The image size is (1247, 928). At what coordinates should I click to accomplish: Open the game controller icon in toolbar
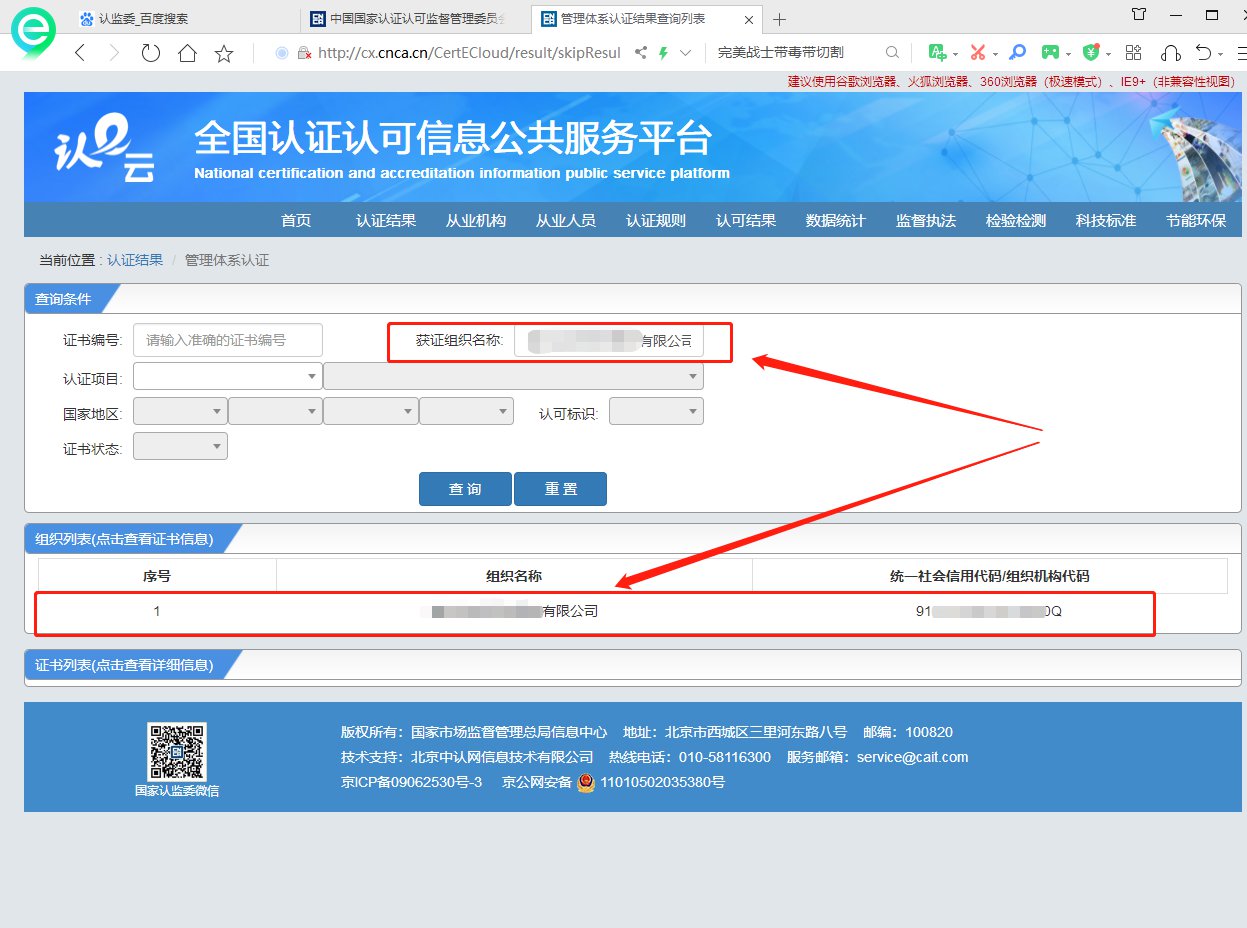tap(1050, 53)
